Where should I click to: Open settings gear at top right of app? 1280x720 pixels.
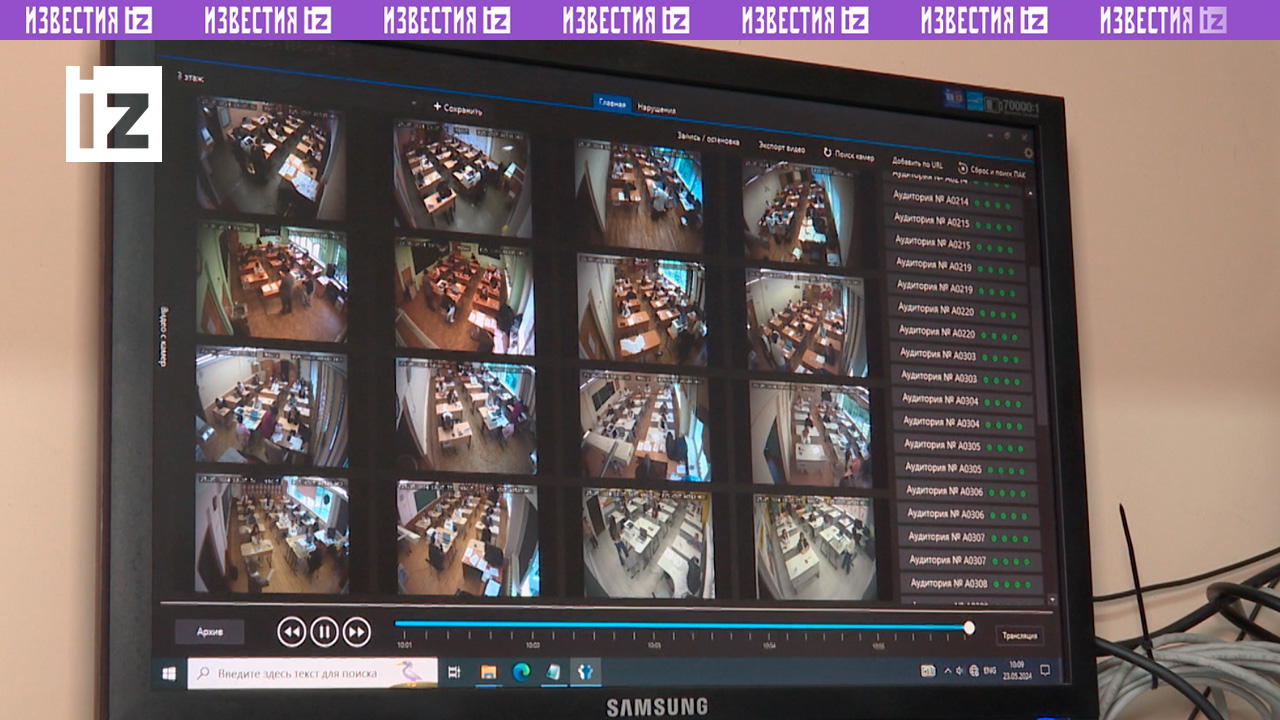click(x=1028, y=152)
